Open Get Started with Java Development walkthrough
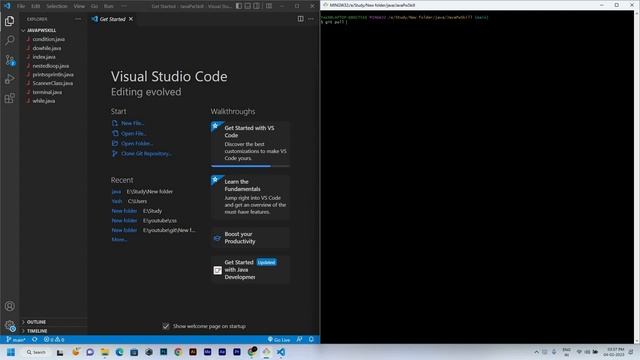 tap(250, 270)
